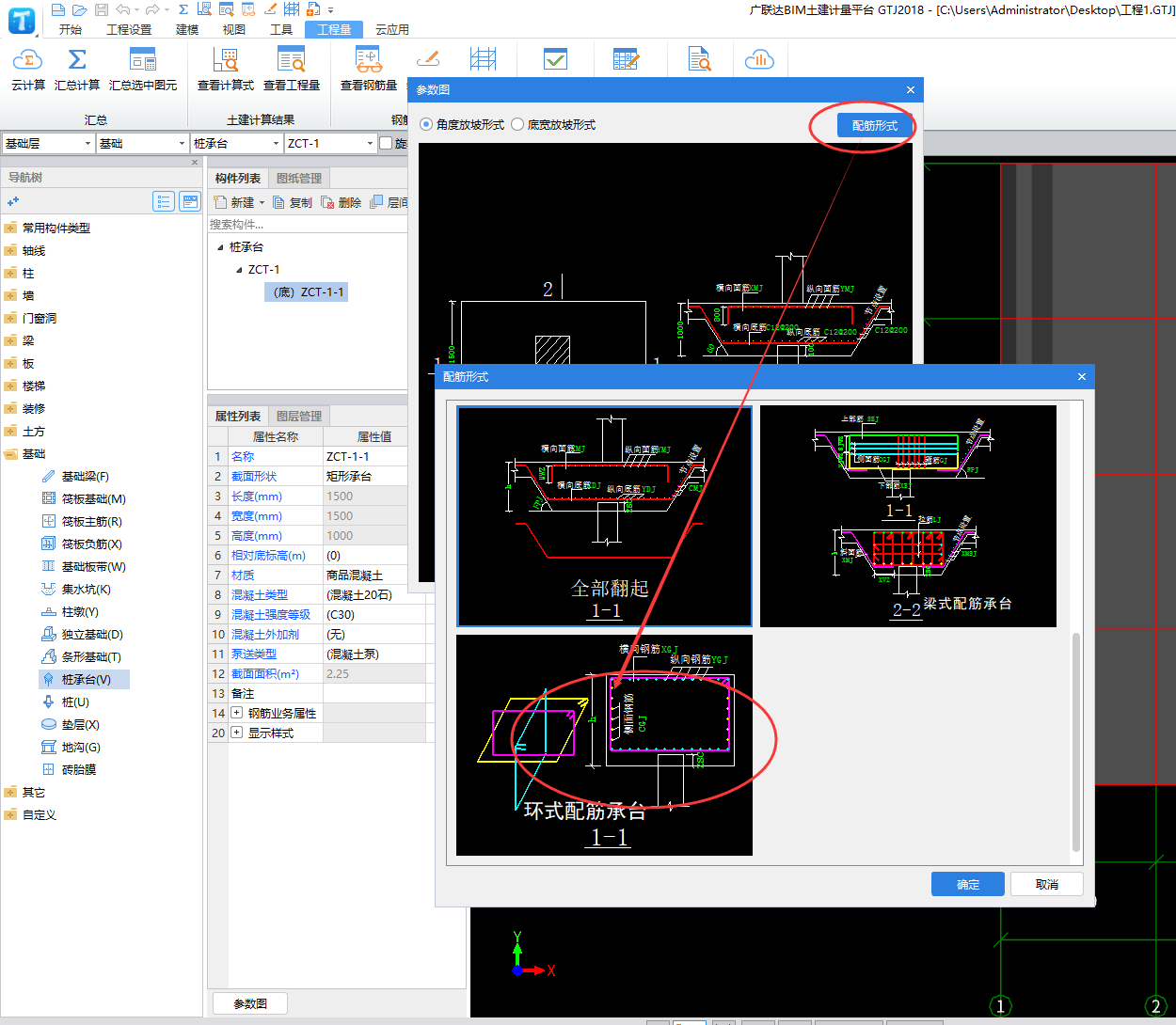Click the scaffold grid ribbon icon
The width and height of the screenshot is (1176, 1025).
483,59
